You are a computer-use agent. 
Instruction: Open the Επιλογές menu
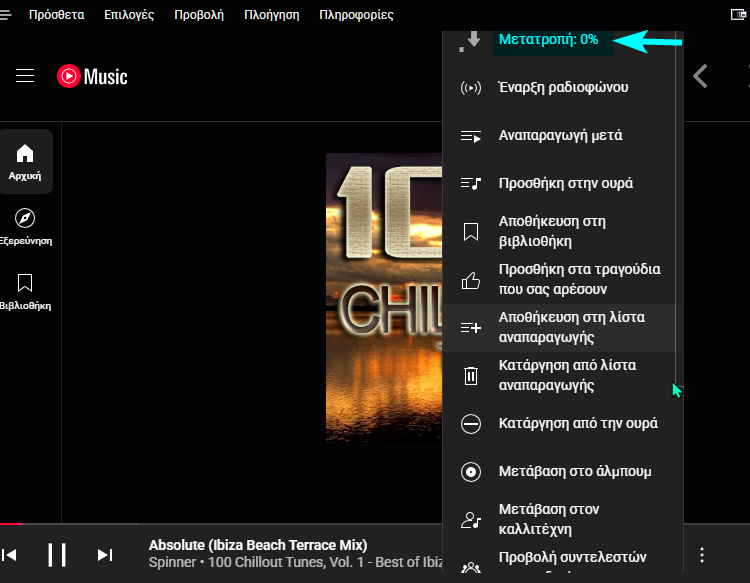pos(129,15)
